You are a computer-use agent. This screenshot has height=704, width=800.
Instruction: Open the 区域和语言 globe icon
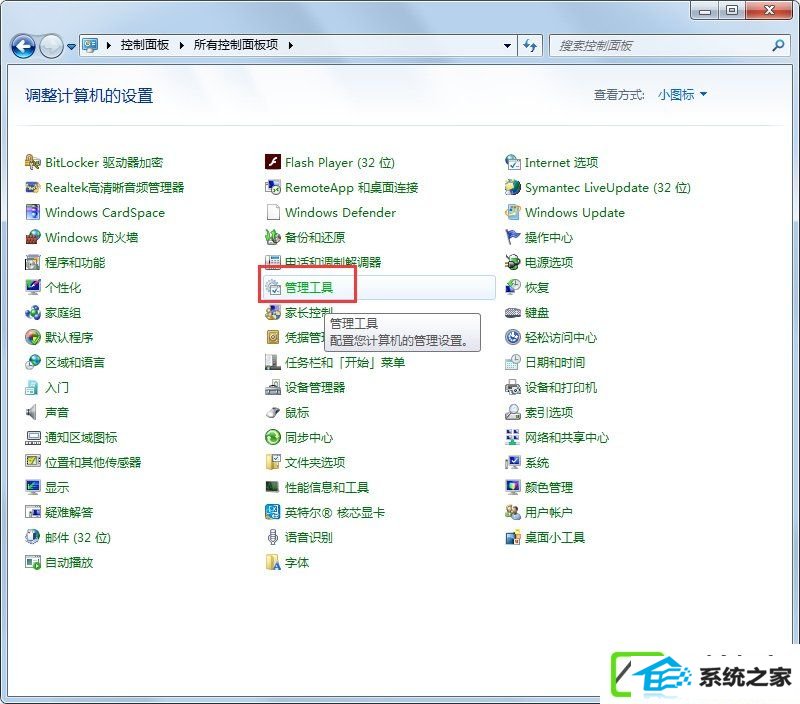click(33, 362)
